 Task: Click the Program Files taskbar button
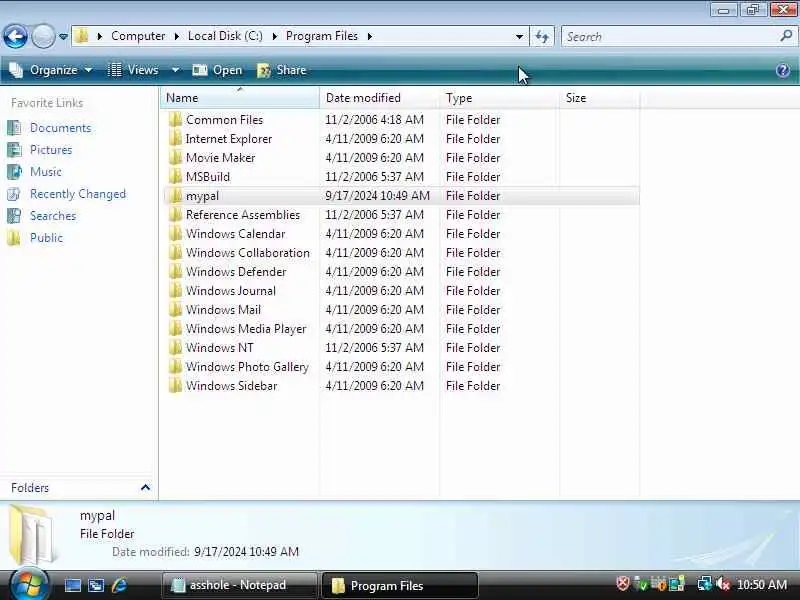[399, 585]
